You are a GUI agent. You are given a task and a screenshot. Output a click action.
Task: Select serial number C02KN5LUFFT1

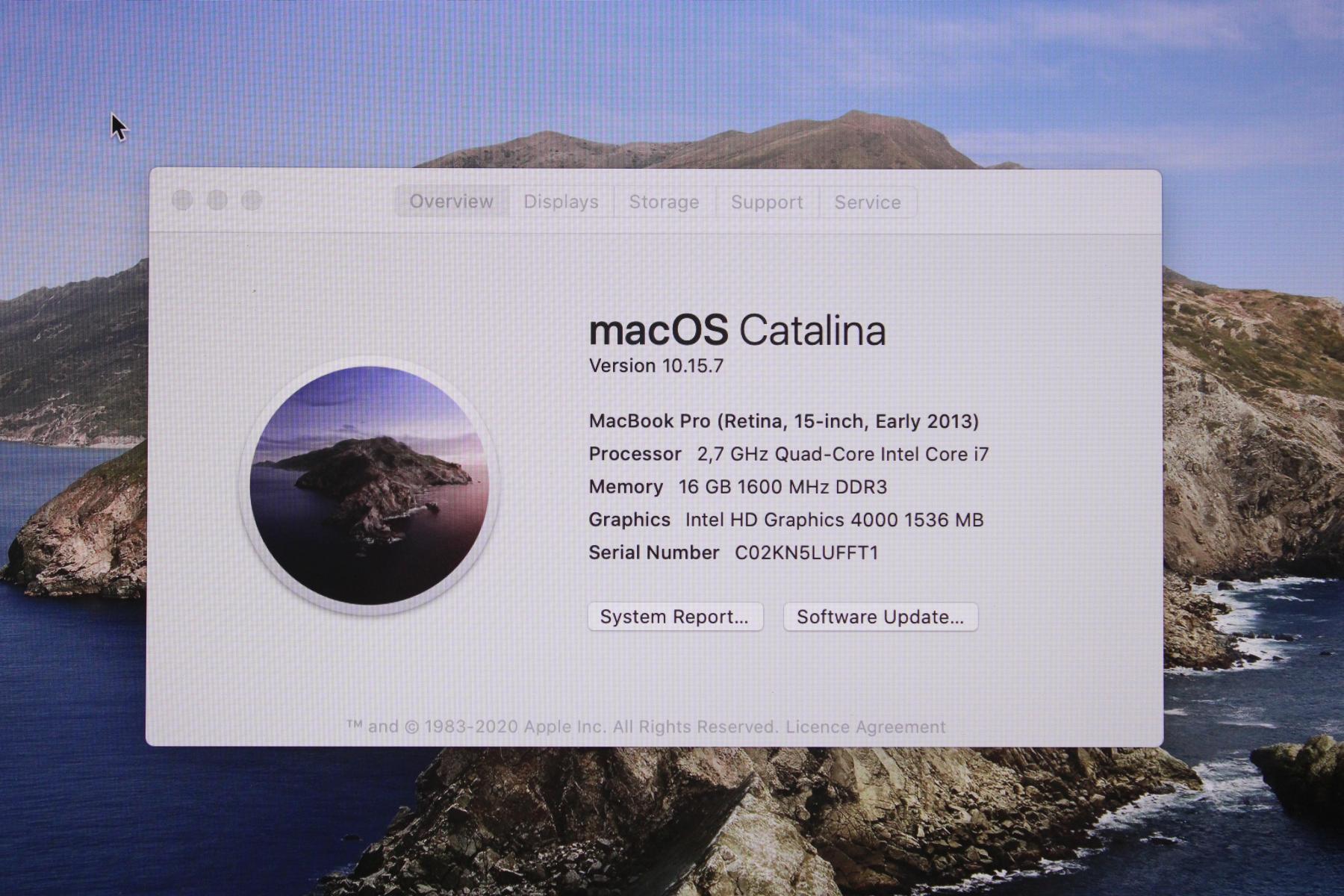pos(807,553)
